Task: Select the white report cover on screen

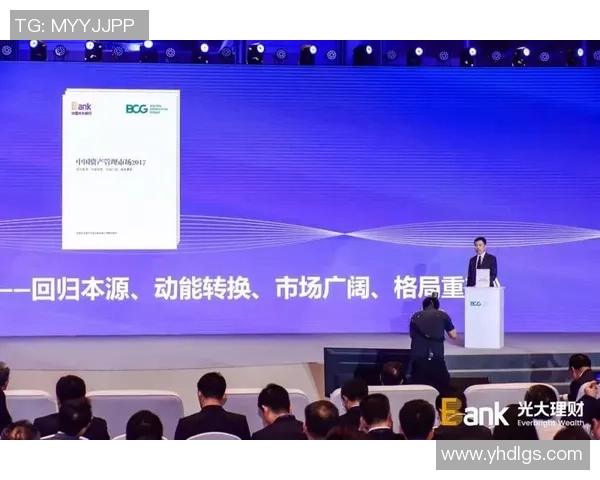Action: point(120,170)
